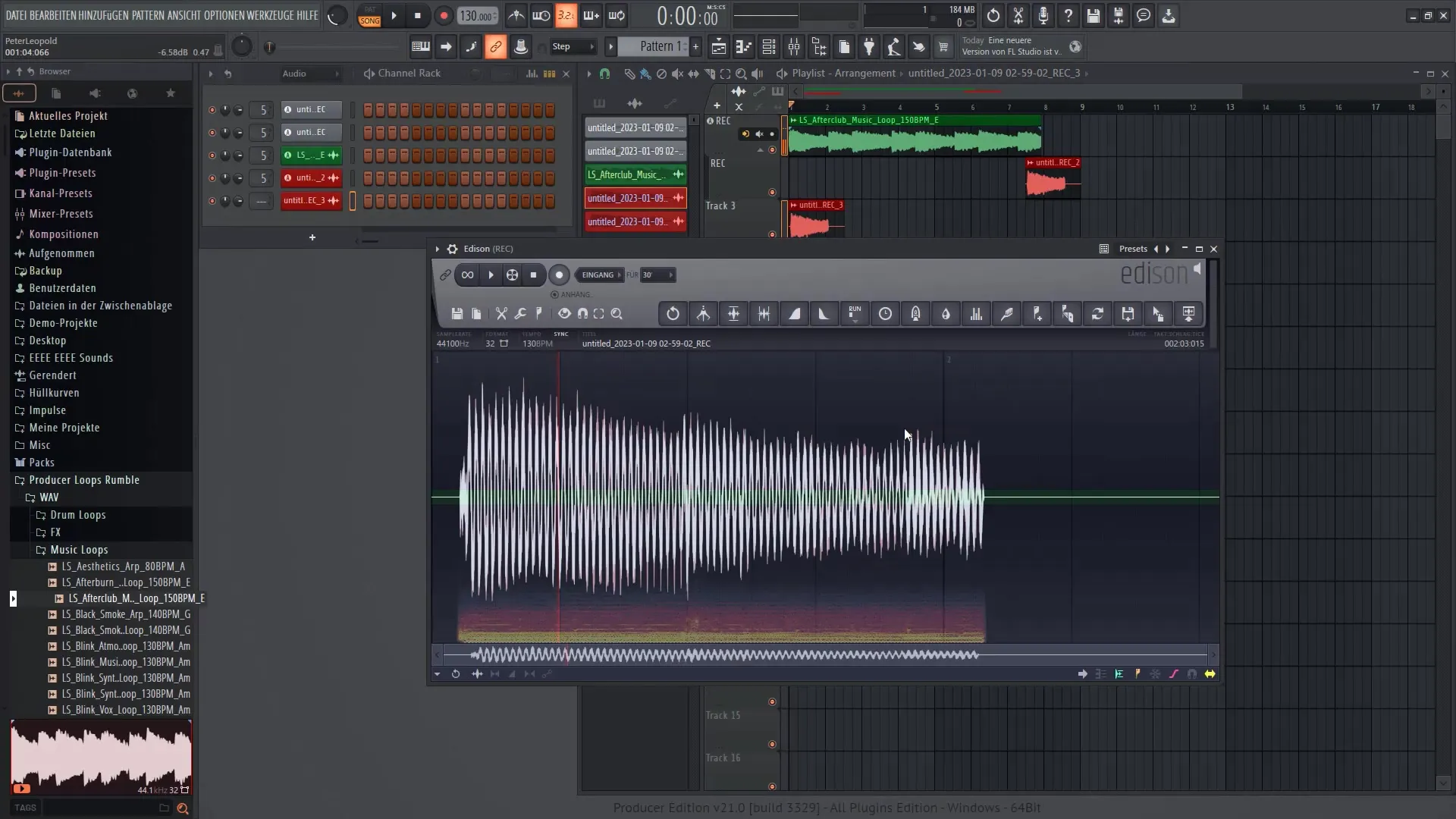Open the Edison Presets menu
The height and width of the screenshot is (819, 1456).
1133,249
